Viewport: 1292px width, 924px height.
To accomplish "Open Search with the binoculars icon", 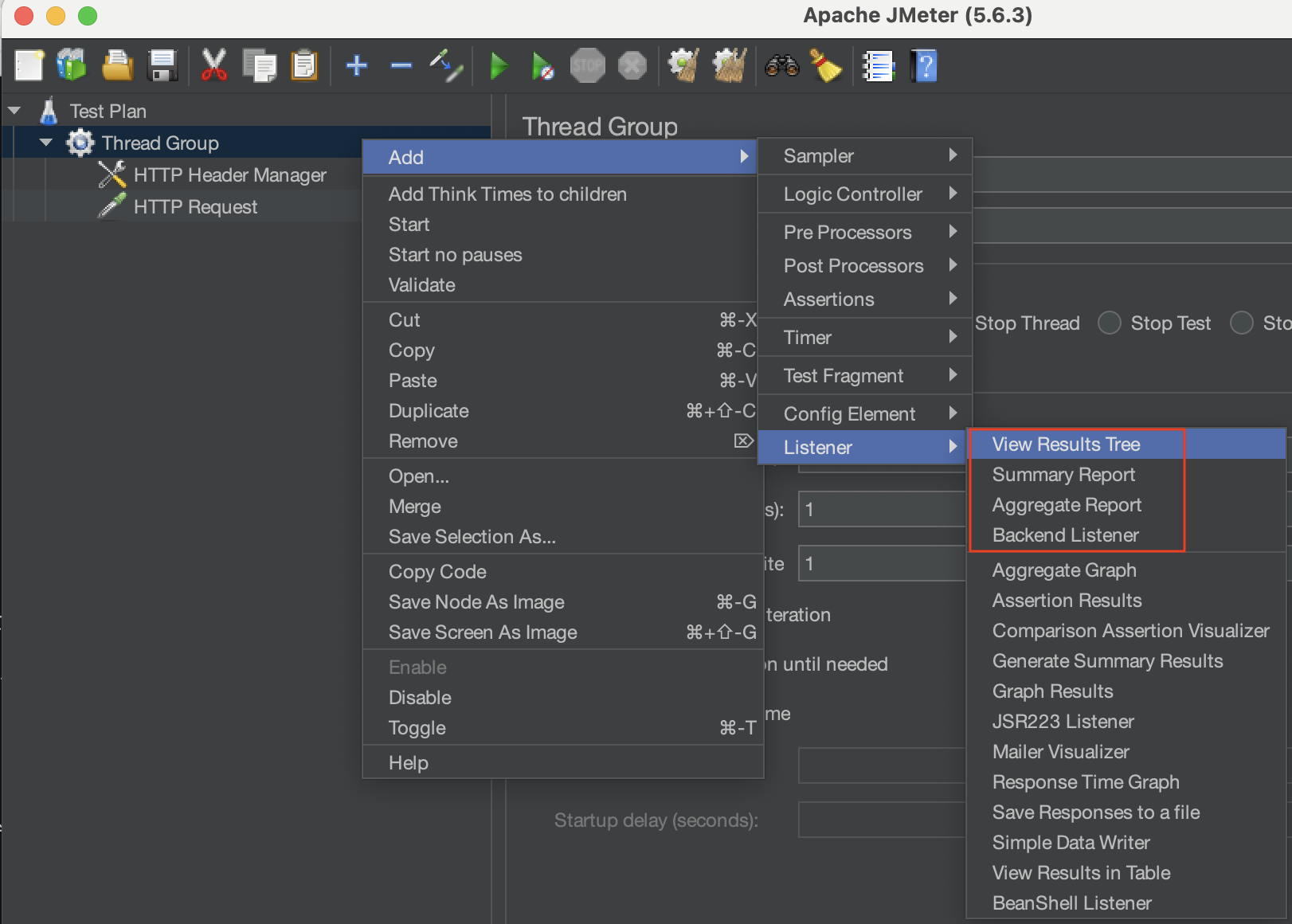I will (781, 65).
